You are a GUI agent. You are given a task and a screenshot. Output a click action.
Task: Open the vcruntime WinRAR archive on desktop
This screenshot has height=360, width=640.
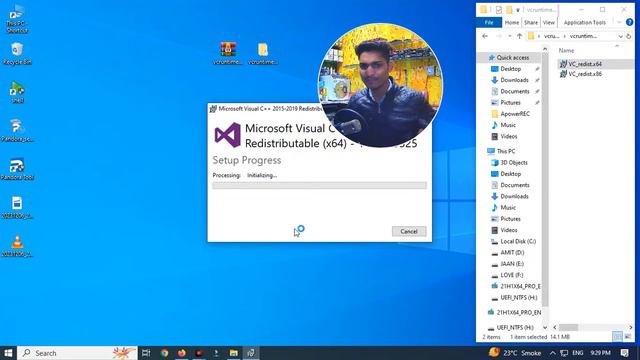(x=228, y=53)
